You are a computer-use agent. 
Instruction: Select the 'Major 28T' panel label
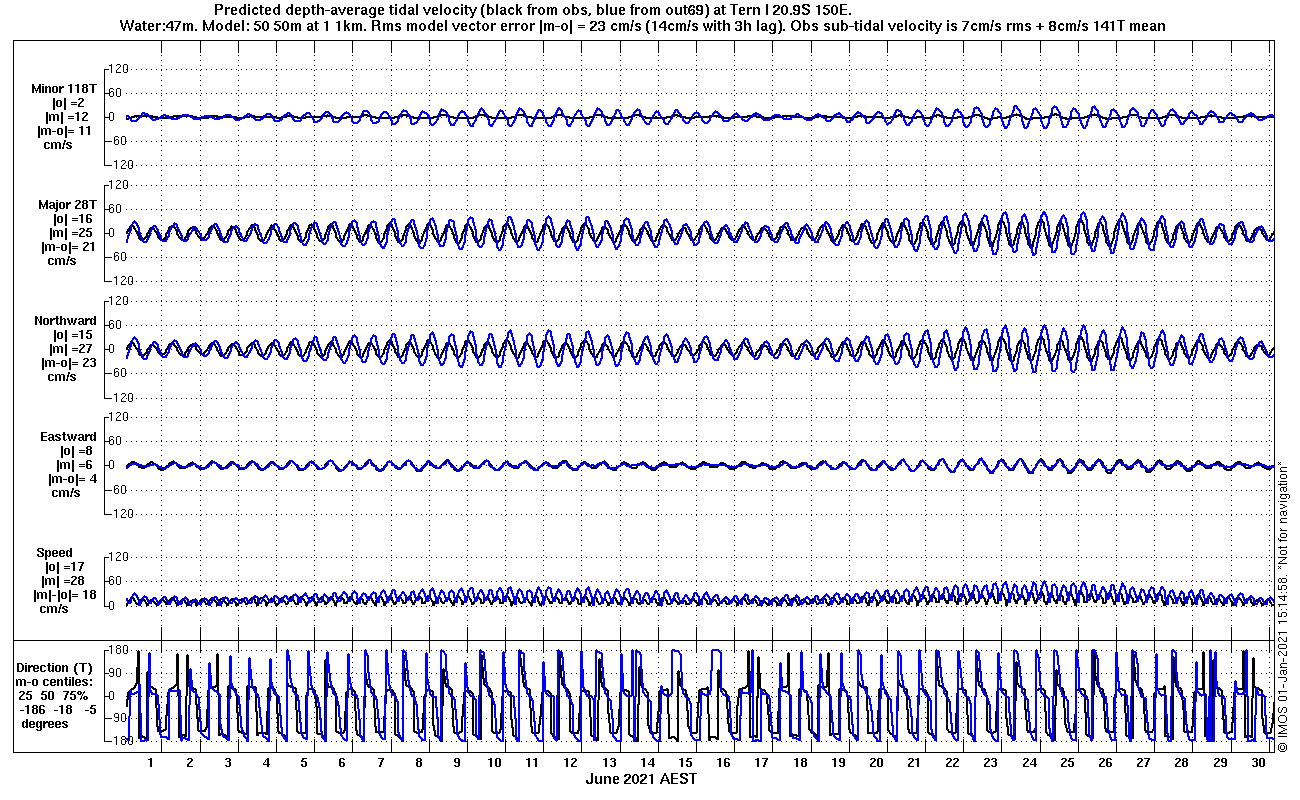(67, 205)
